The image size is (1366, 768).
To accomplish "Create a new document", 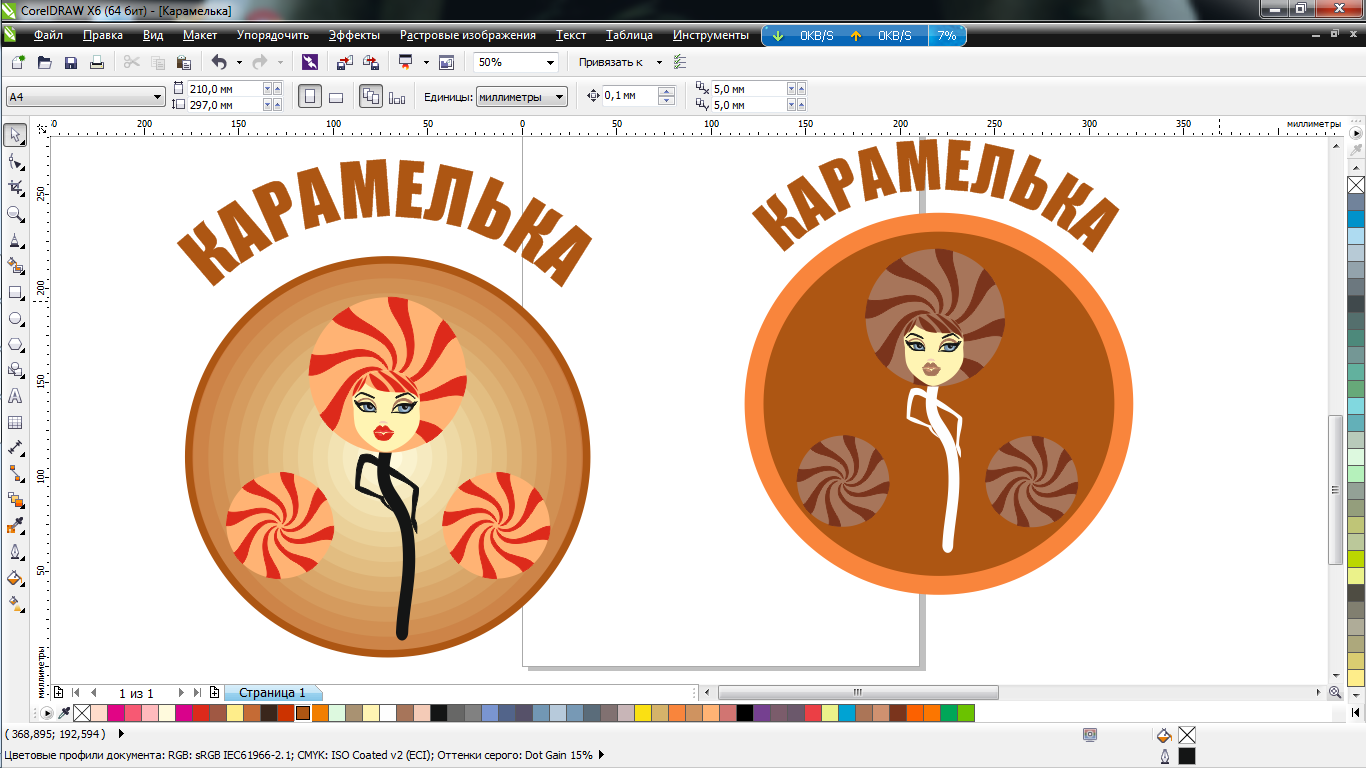I will [18, 62].
